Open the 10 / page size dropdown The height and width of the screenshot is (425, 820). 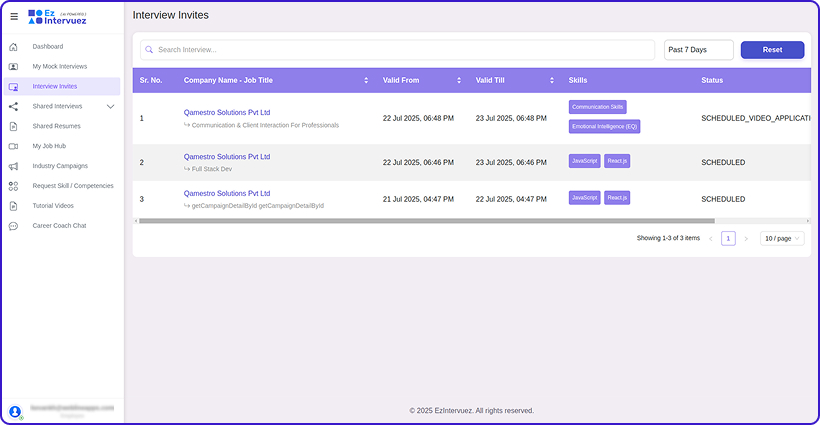coord(782,238)
